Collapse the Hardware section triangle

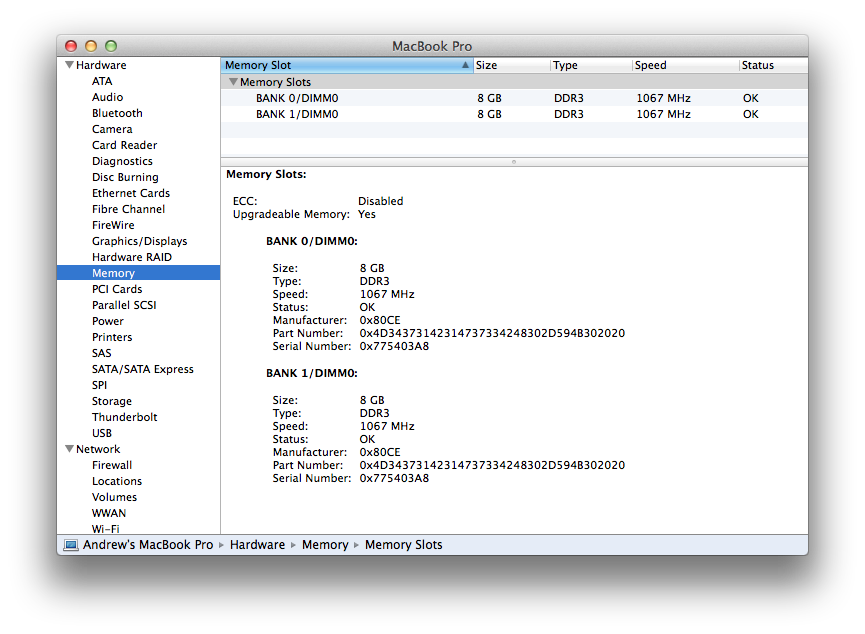pyautogui.click(x=70, y=65)
